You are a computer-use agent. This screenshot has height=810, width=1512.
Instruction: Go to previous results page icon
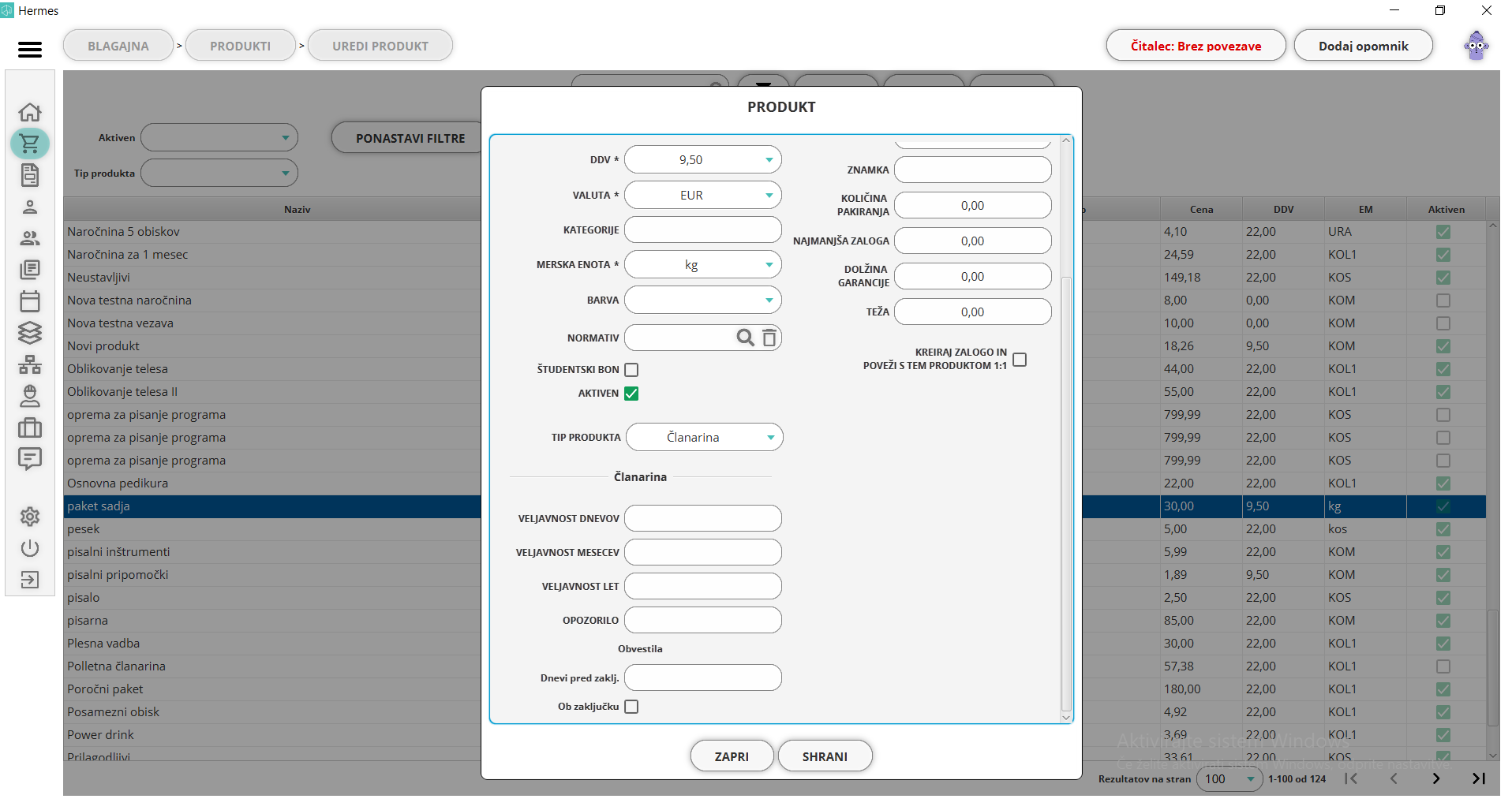[1394, 778]
